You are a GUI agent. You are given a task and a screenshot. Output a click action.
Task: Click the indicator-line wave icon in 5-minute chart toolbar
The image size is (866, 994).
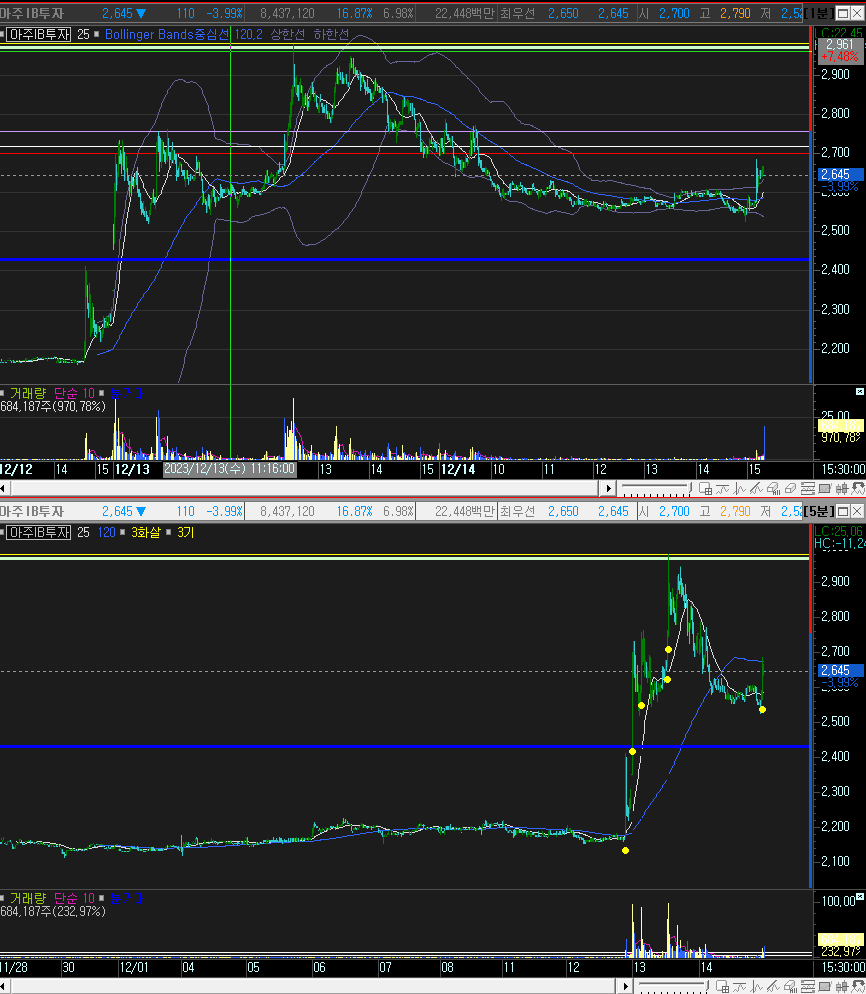739,986
